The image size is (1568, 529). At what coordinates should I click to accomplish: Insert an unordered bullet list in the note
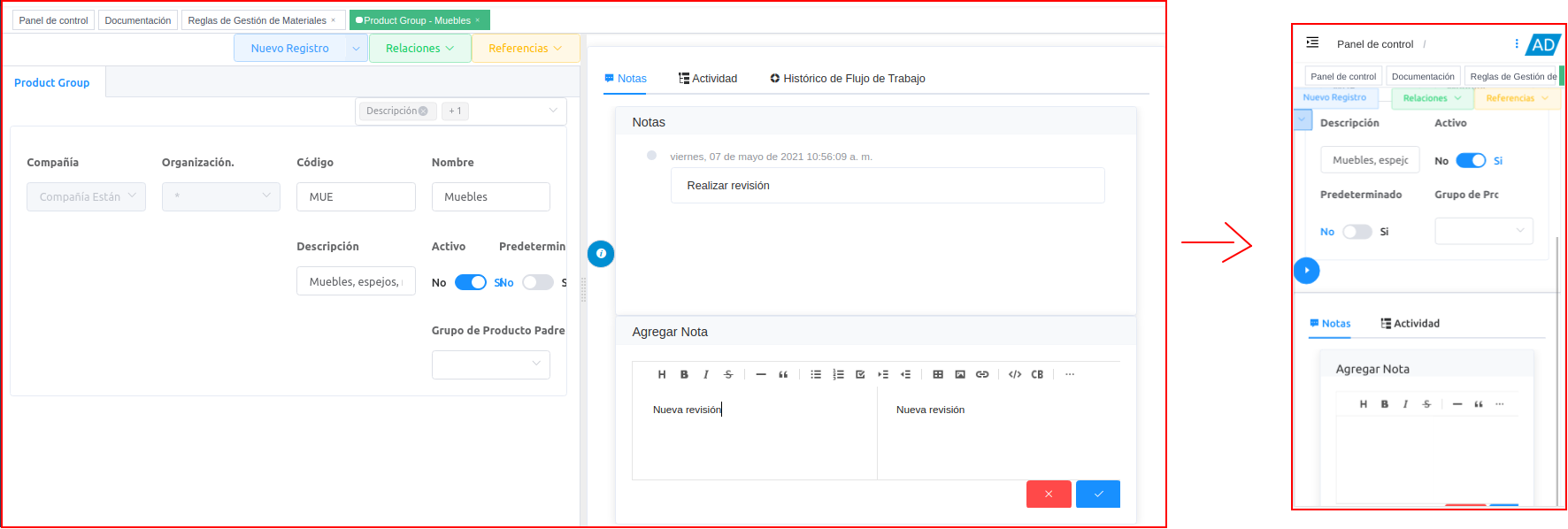pos(815,374)
